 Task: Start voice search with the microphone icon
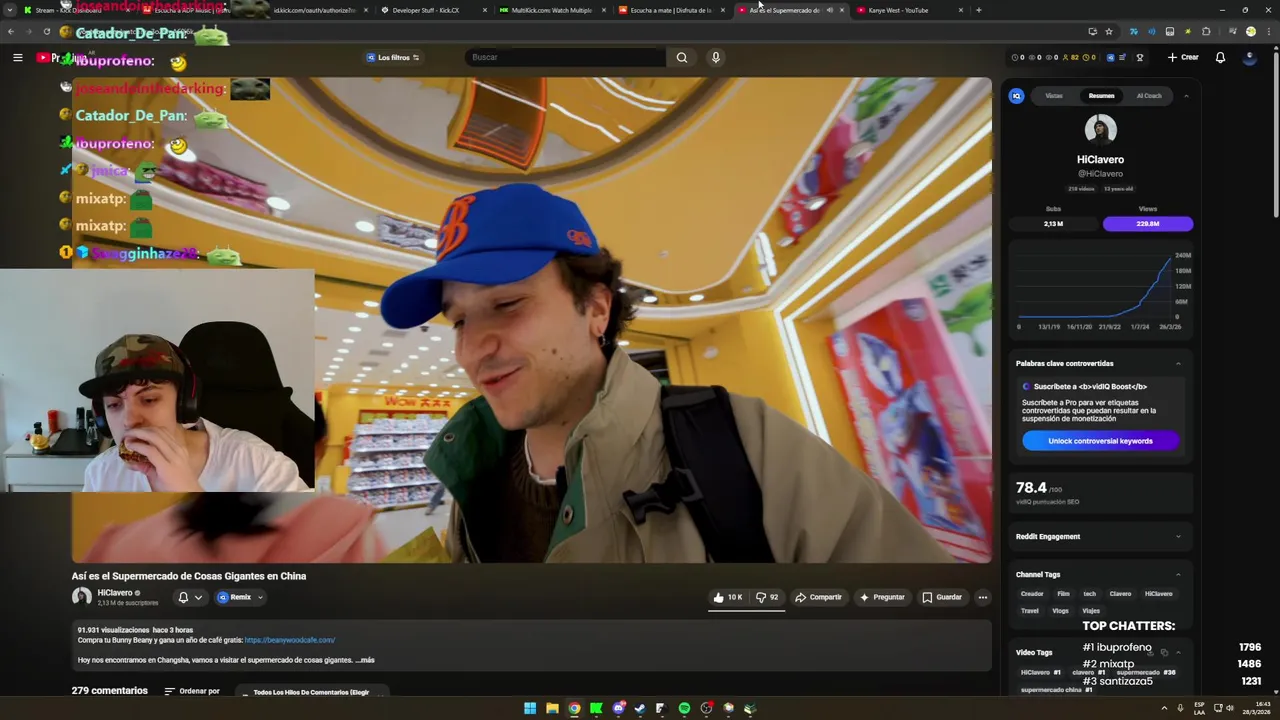(715, 57)
